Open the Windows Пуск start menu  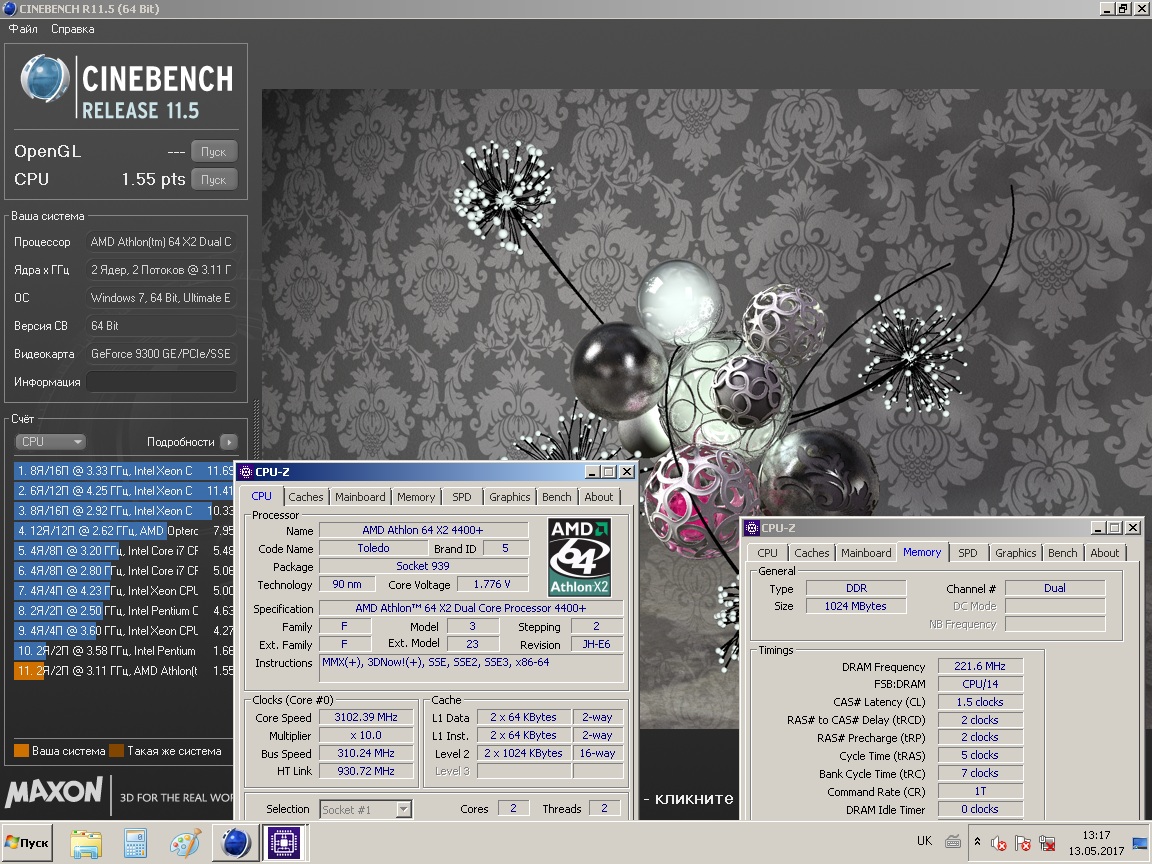27,843
